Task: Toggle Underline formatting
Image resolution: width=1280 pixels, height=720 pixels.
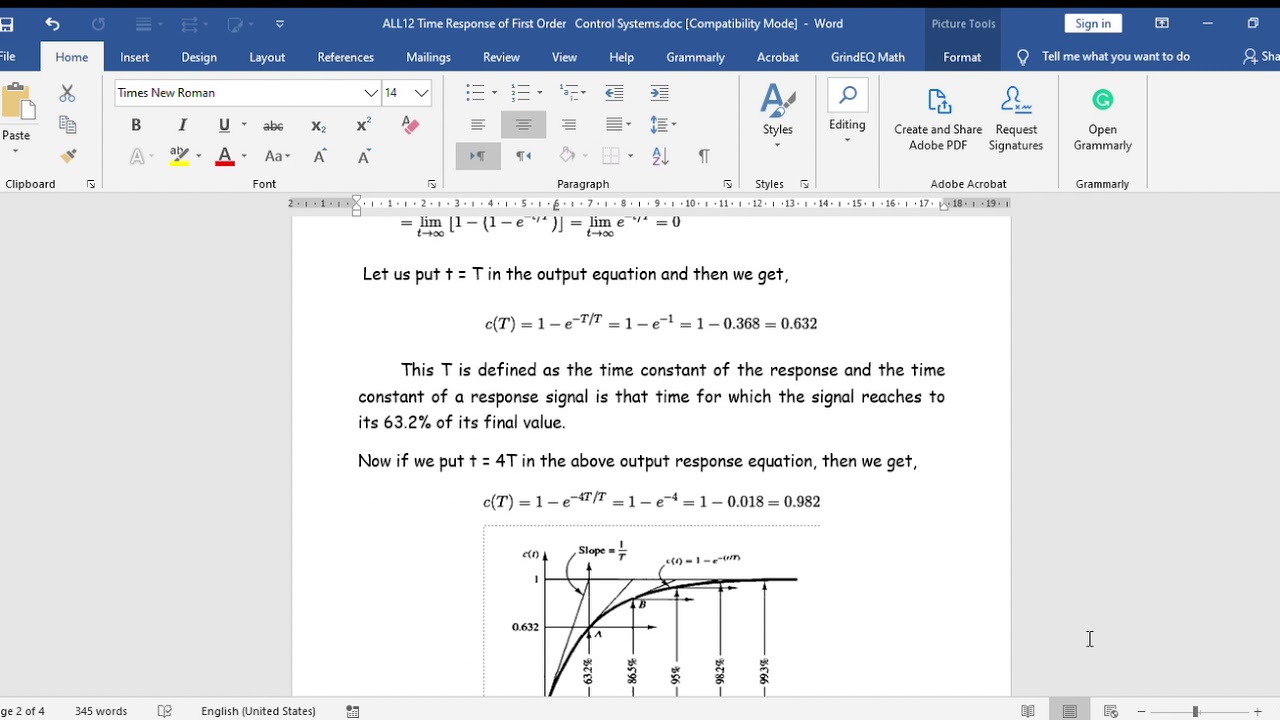Action: point(224,125)
